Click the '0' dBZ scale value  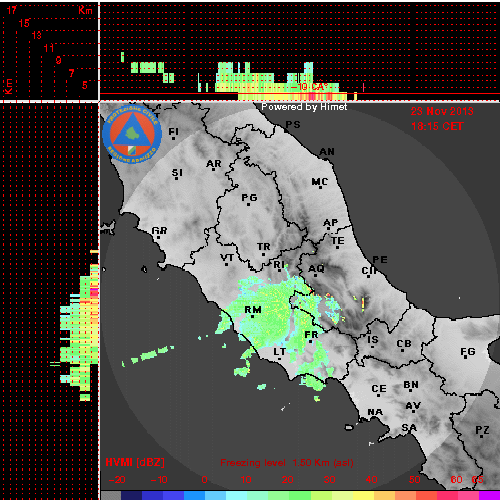pos(204,480)
